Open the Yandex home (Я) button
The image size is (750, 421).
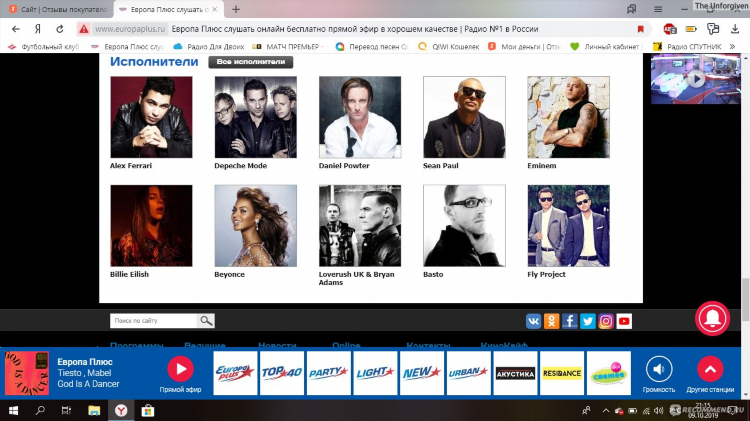(38, 29)
